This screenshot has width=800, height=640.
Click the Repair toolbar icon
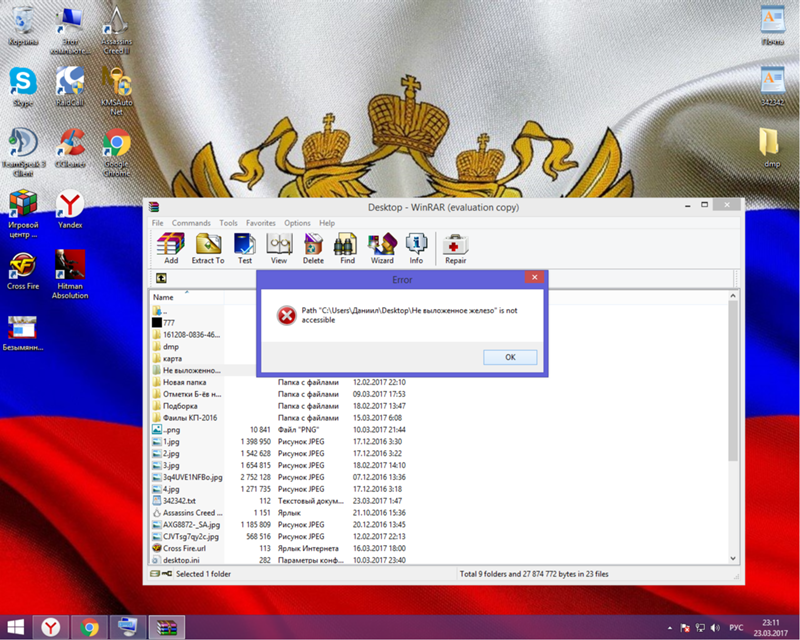[x=456, y=249]
